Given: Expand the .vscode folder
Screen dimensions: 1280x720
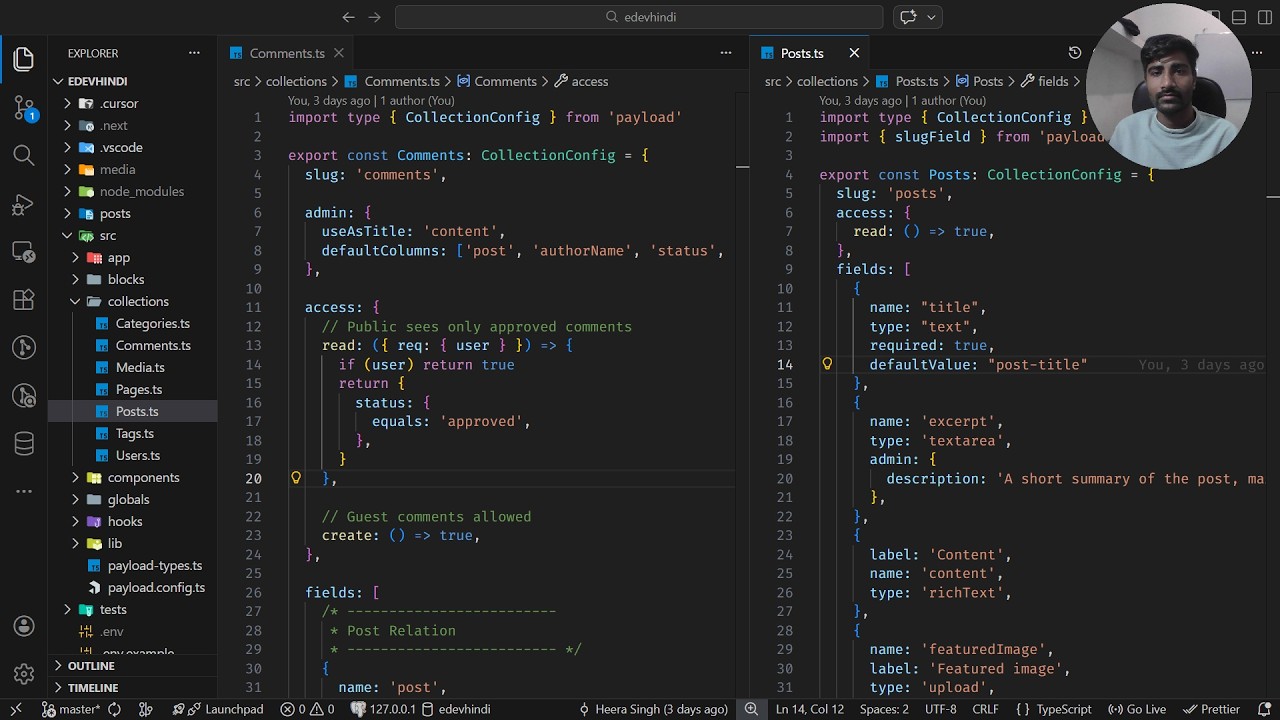Looking at the screenshot, I should click(x=67, y=147).
